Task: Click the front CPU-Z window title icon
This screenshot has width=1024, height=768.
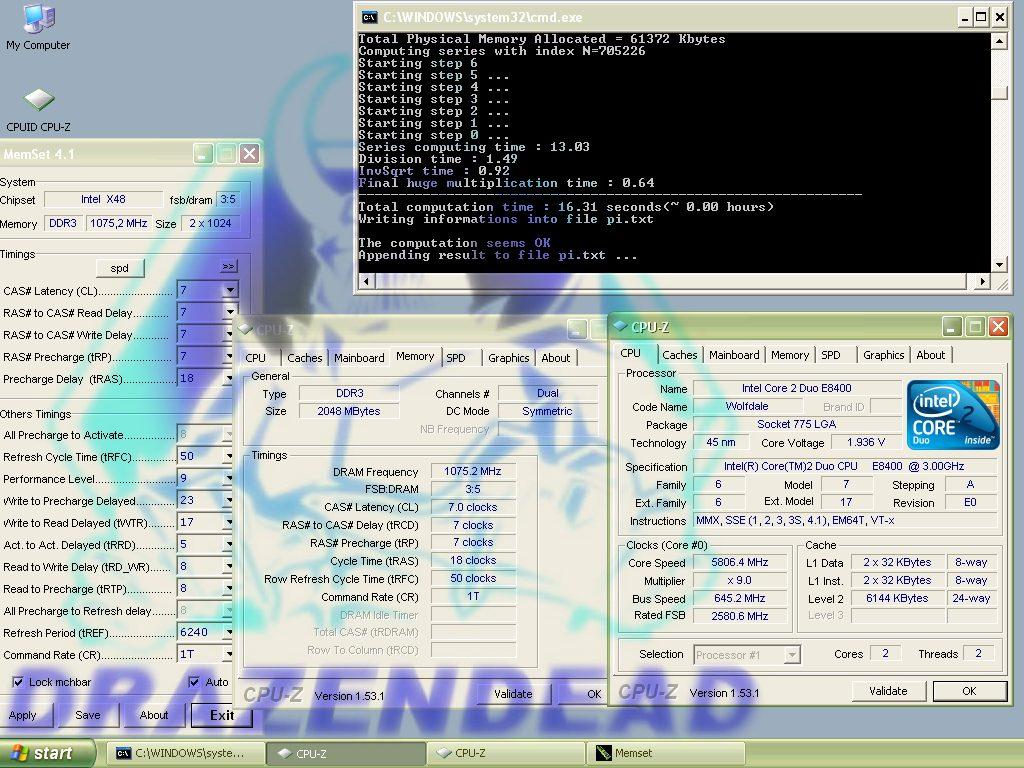Action: click(620, 326)
